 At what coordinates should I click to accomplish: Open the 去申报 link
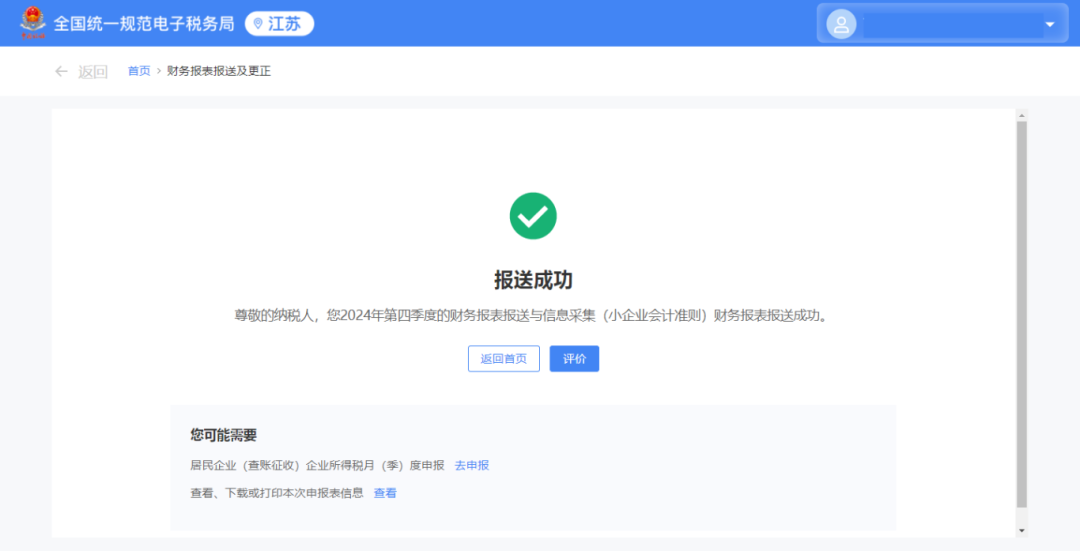coord(472,466)
